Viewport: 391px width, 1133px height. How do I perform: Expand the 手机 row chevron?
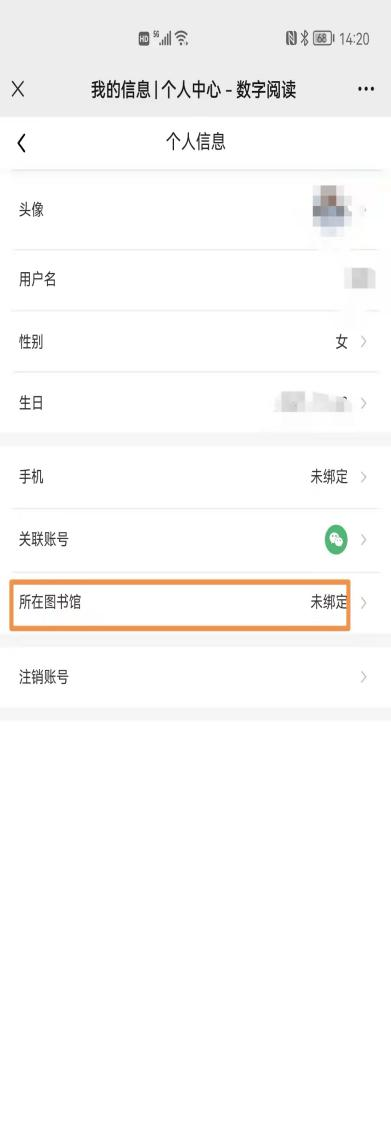pos(364,477)
